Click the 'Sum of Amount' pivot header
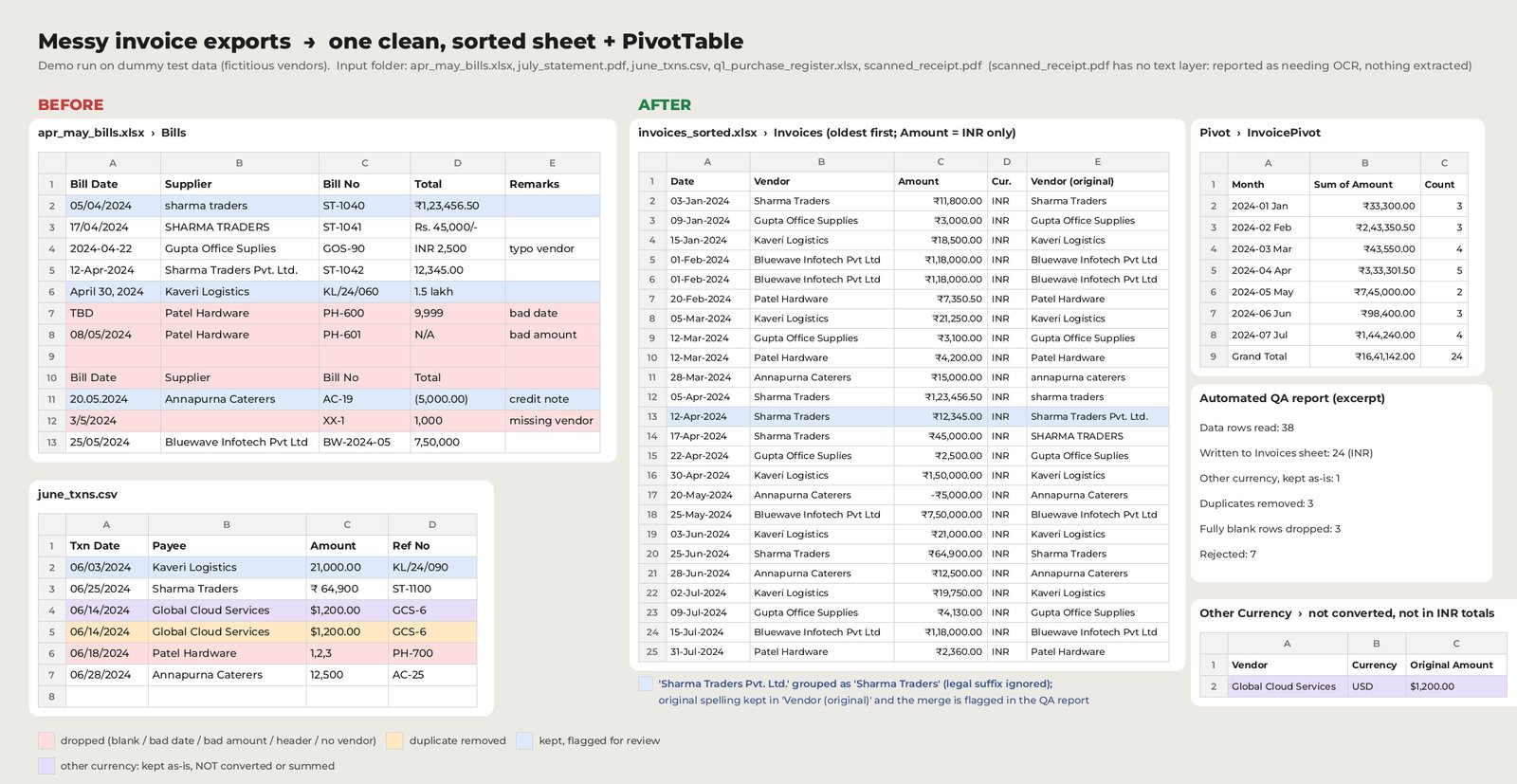The height and width of the screenshot is (784, 1517). click(1365, 184)
